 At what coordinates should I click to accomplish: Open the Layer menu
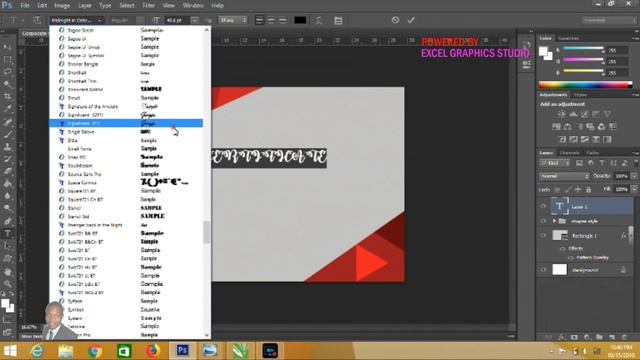[x=84, y=5]
